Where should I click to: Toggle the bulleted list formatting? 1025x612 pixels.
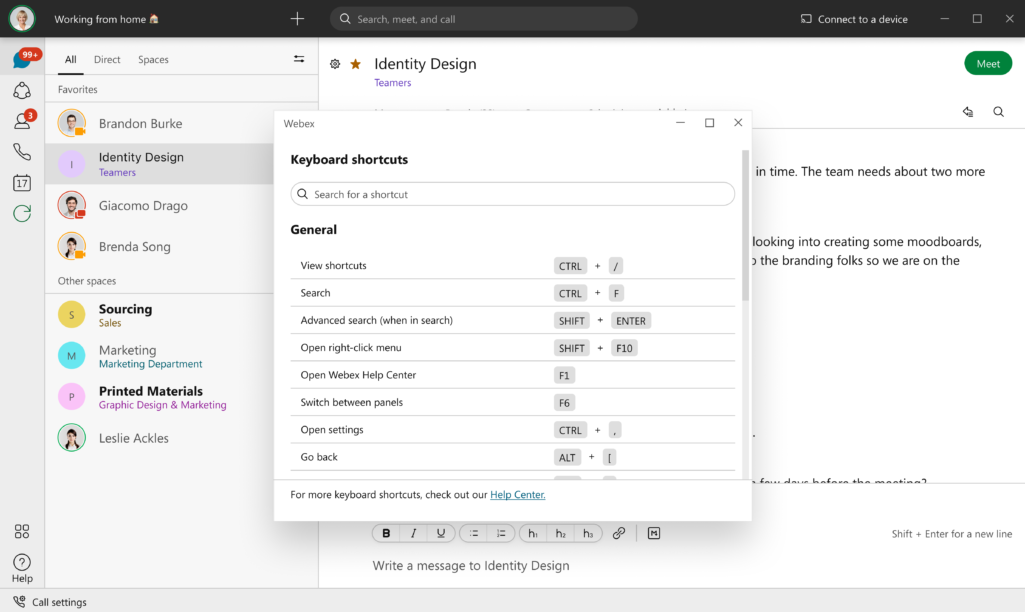click(473, 533)
